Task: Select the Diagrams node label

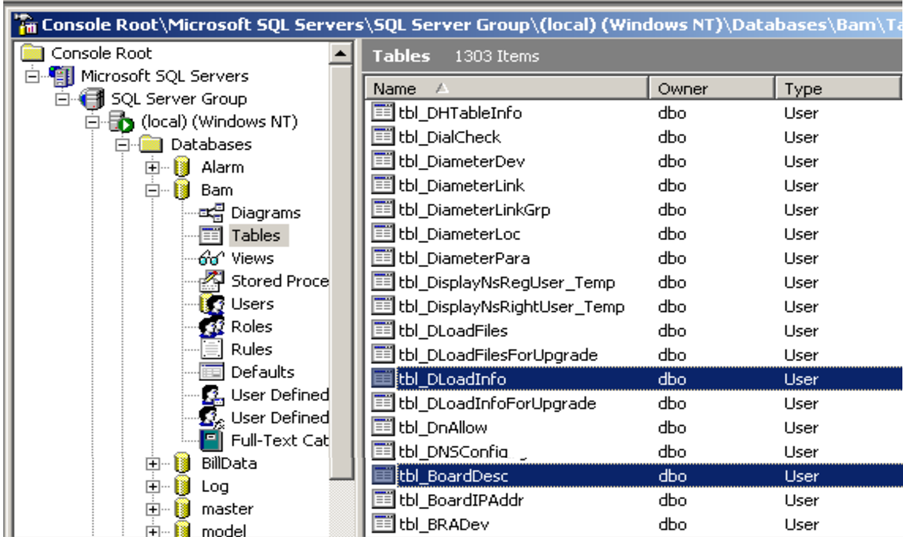Action: tap(265, 213)
